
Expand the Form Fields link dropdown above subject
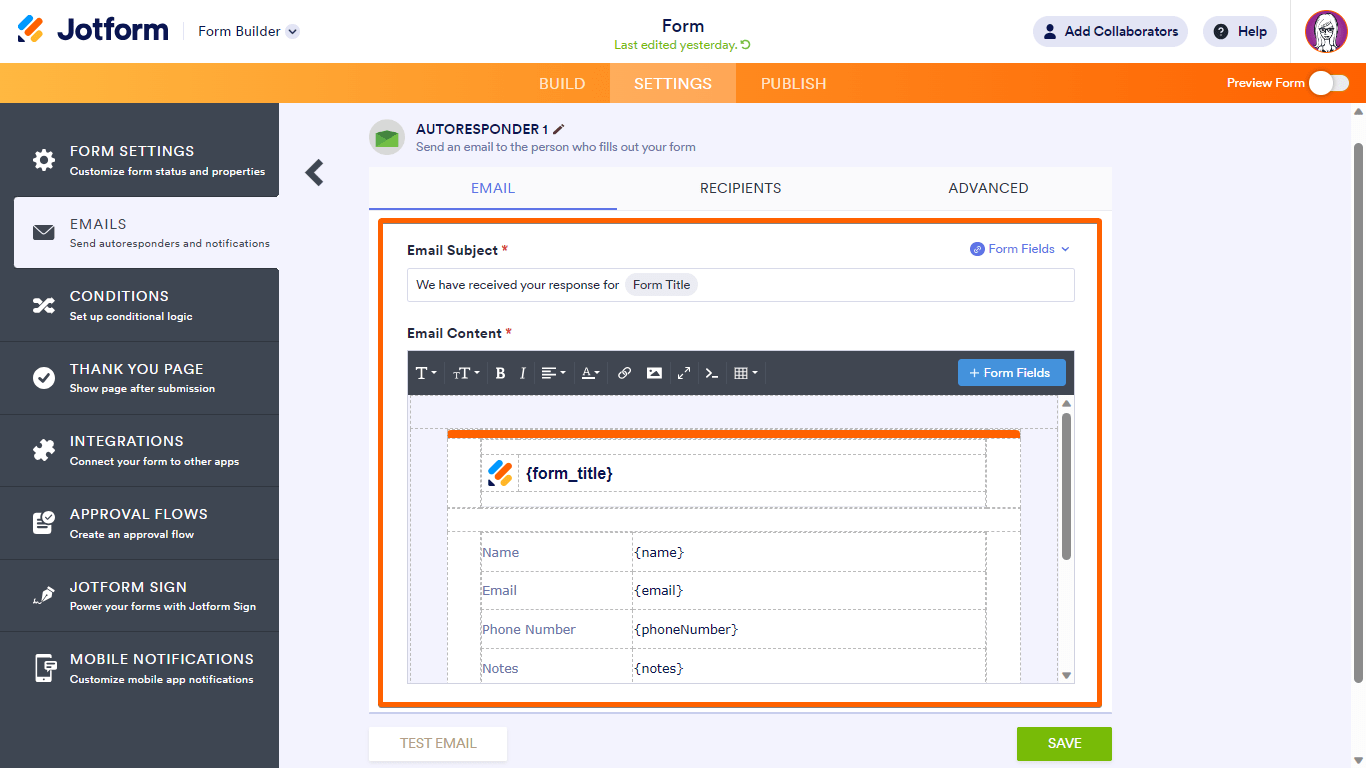coord(1020,249)
